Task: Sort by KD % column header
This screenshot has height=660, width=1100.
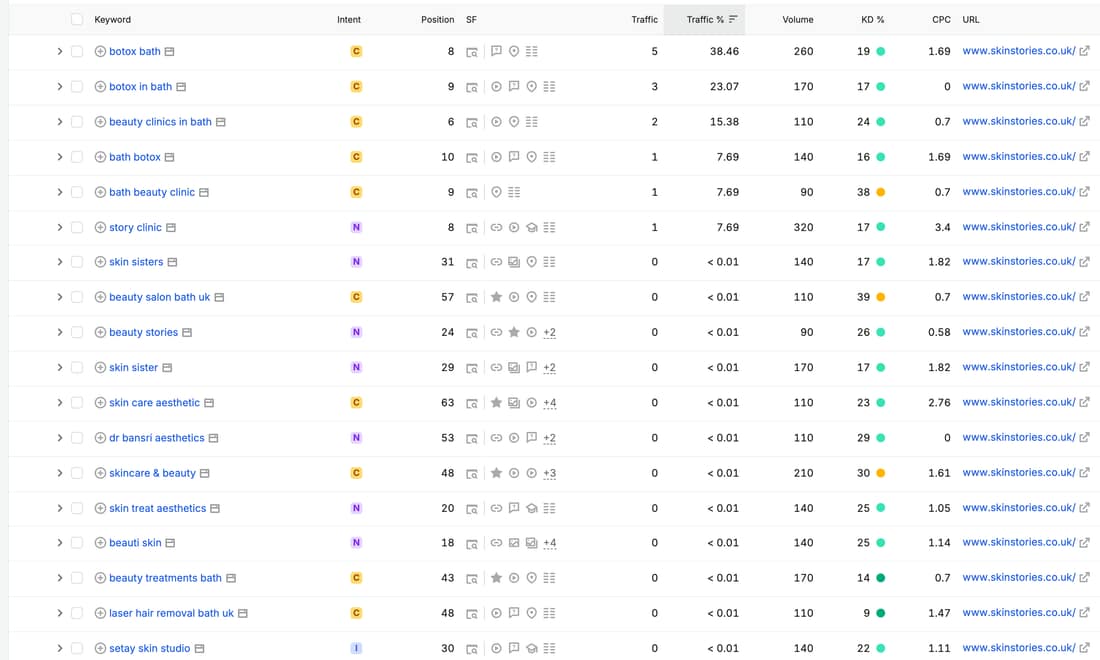Action: click(873, 20)
